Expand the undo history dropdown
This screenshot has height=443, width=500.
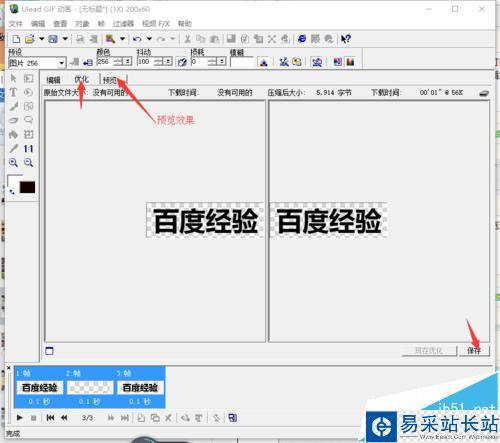[x=149, y=39]
